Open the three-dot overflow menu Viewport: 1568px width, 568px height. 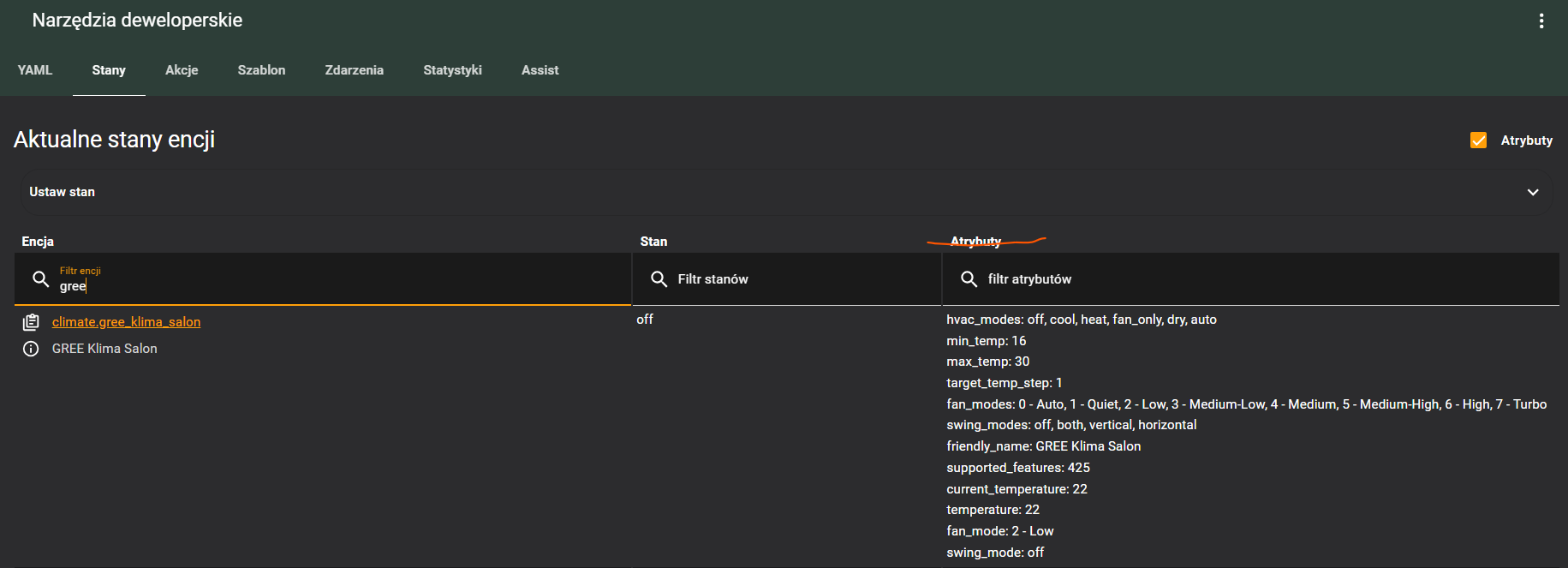click(x=1541, y=21)
